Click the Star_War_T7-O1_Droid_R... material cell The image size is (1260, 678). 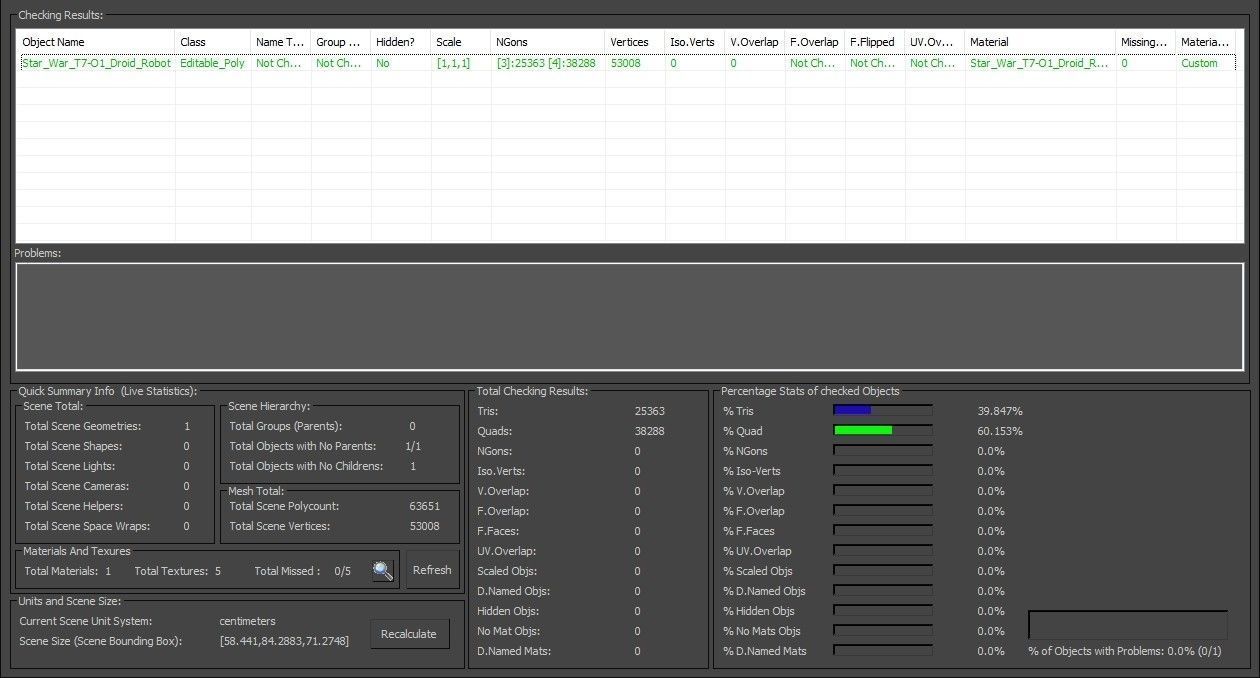(x=1040, y=63)
